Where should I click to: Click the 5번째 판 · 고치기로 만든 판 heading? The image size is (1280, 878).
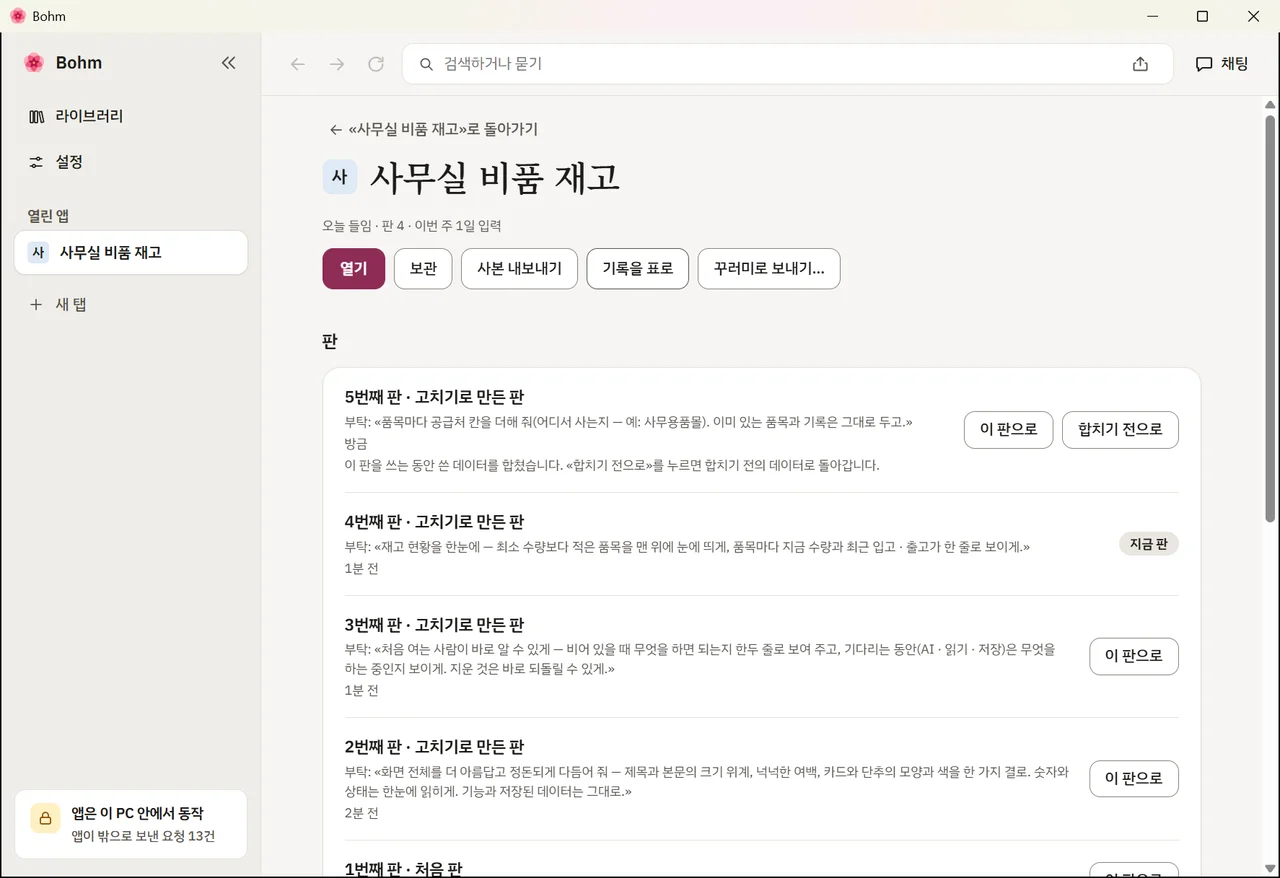click(x=434, y=397)
